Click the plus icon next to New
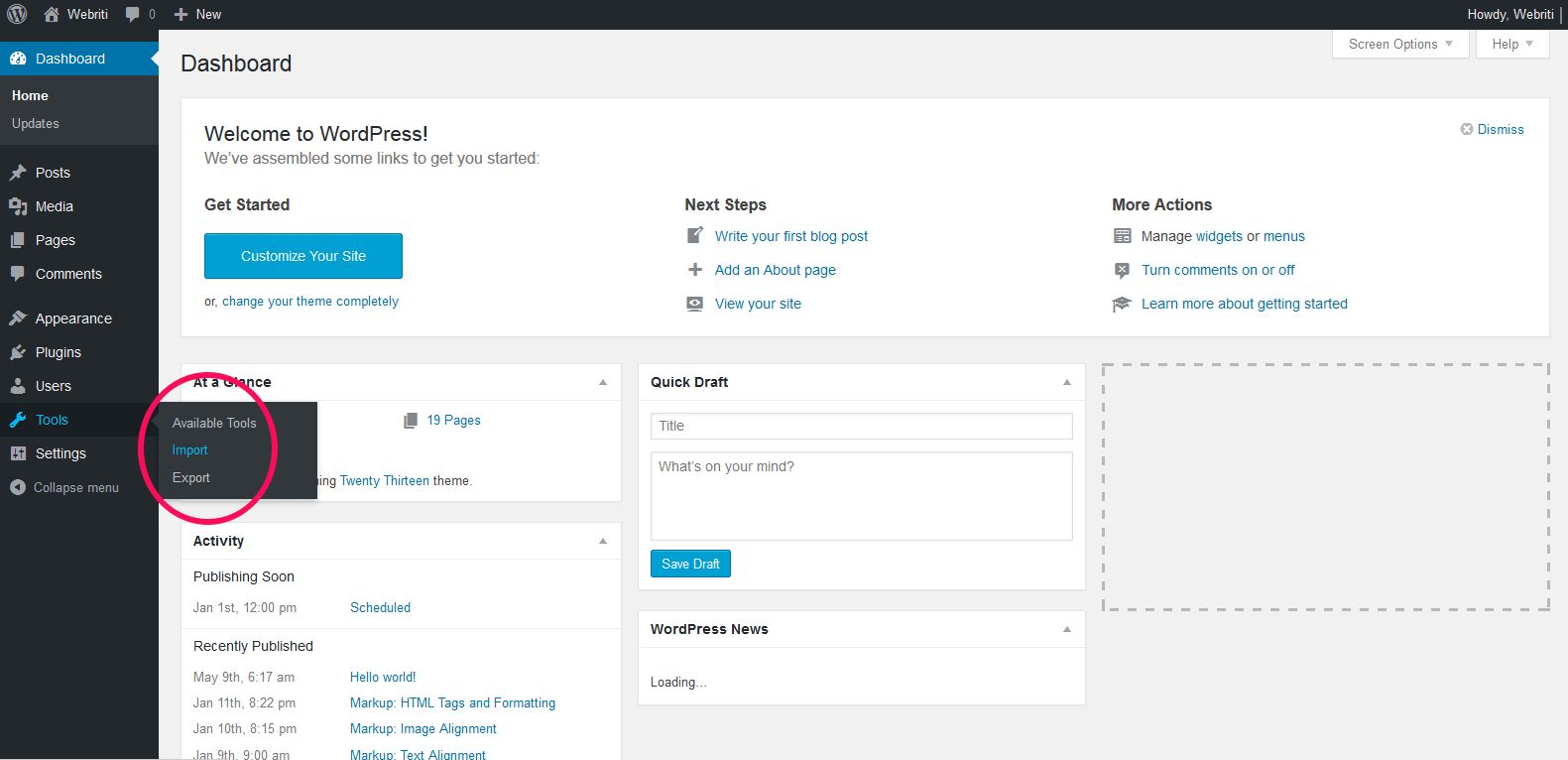This screenshot has width=1568, height=760. [x=181, y=14]
